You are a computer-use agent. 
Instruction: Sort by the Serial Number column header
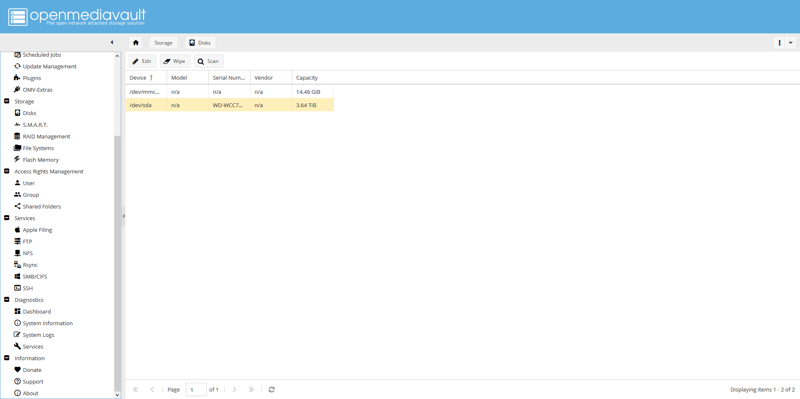coord(230,78)
